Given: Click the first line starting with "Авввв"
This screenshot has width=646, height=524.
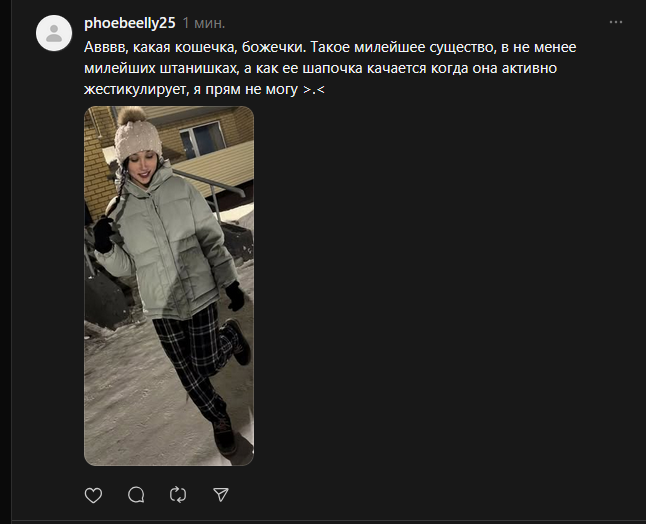Looking at the screenshot, I should [x=330, y=47].
